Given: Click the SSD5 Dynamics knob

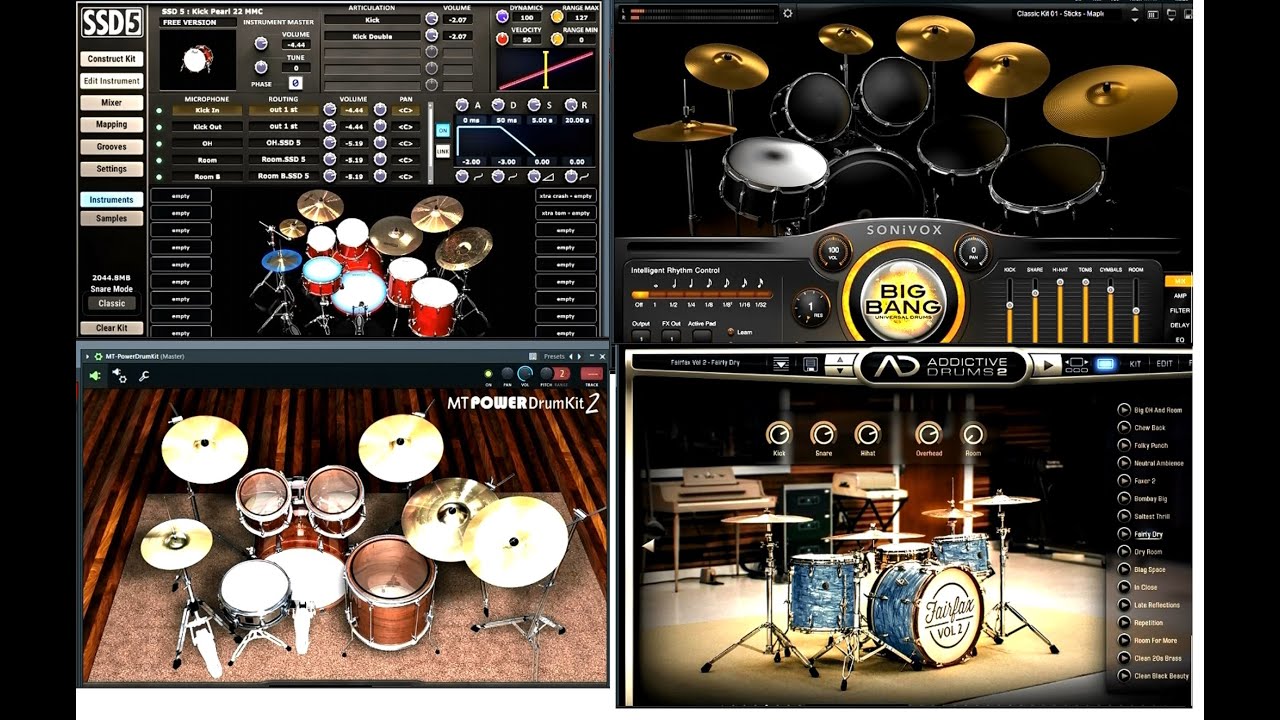Looking at the screenshot, I should [503, 17].
